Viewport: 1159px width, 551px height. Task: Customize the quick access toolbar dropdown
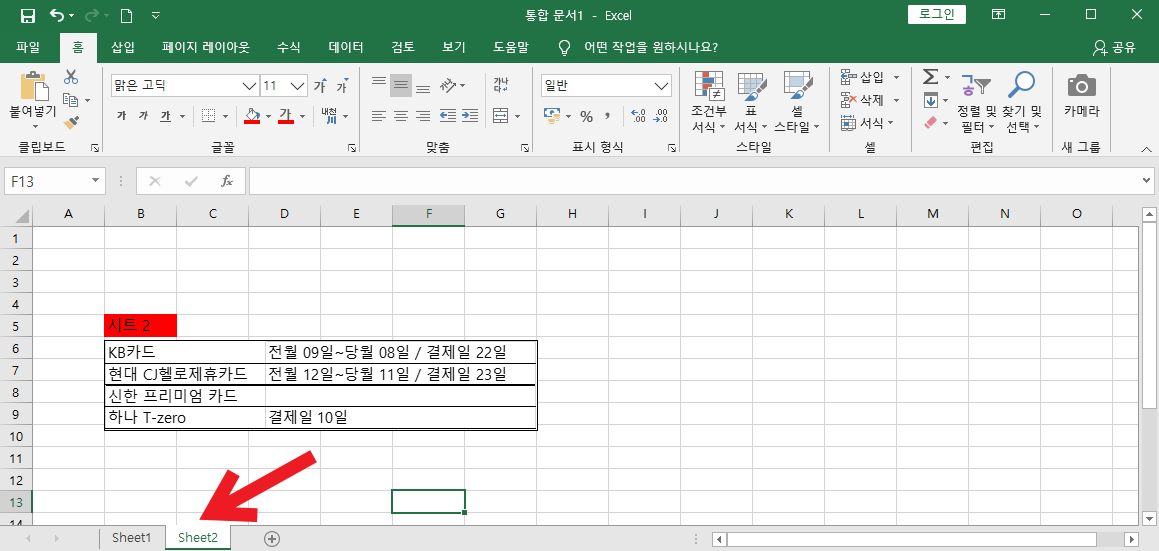pos(155,15)
